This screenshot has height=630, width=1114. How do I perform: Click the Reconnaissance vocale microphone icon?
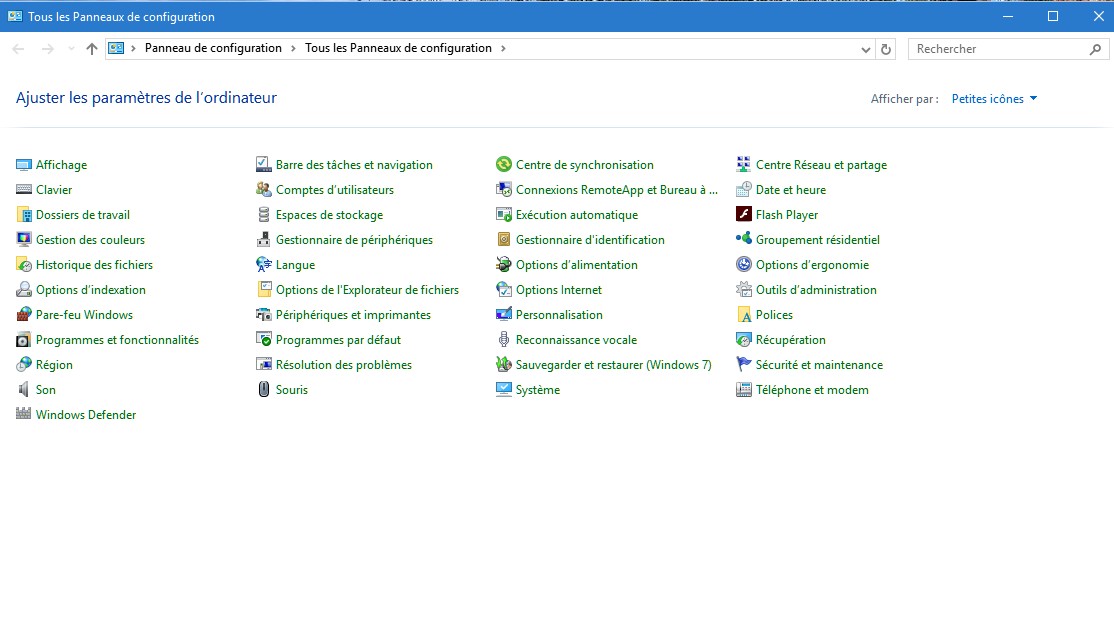tap(504, 340)
